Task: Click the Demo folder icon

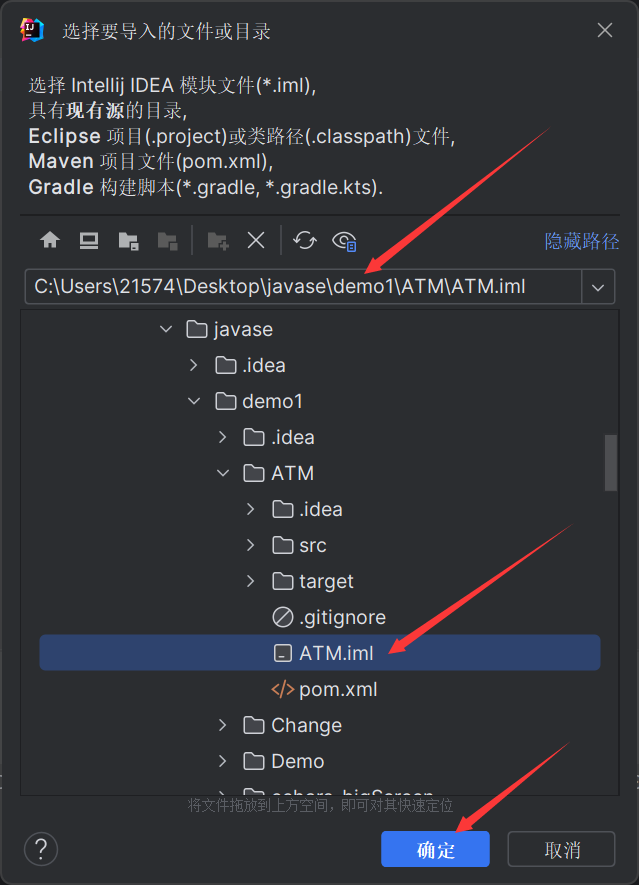Action: [254, 761]
